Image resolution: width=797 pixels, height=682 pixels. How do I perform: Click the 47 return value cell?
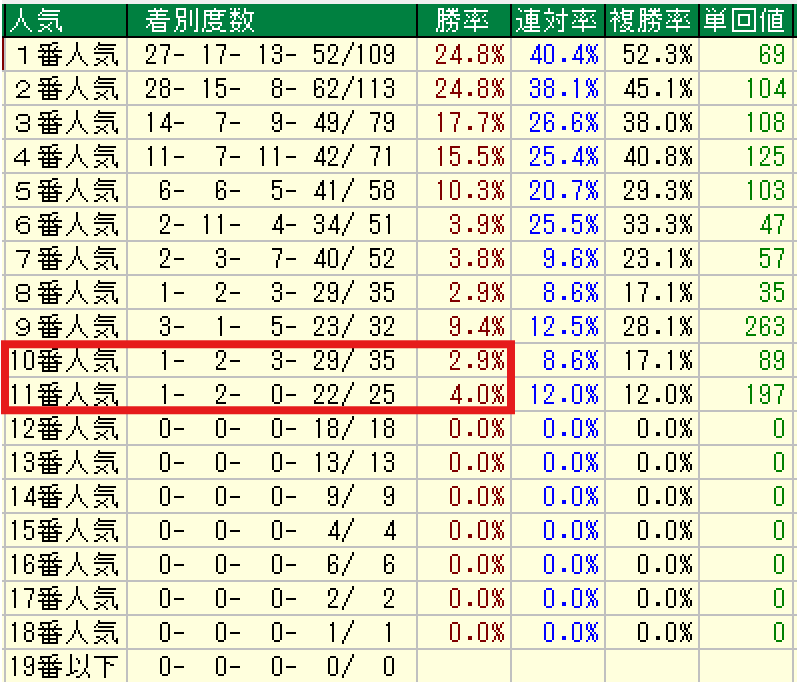746,225
